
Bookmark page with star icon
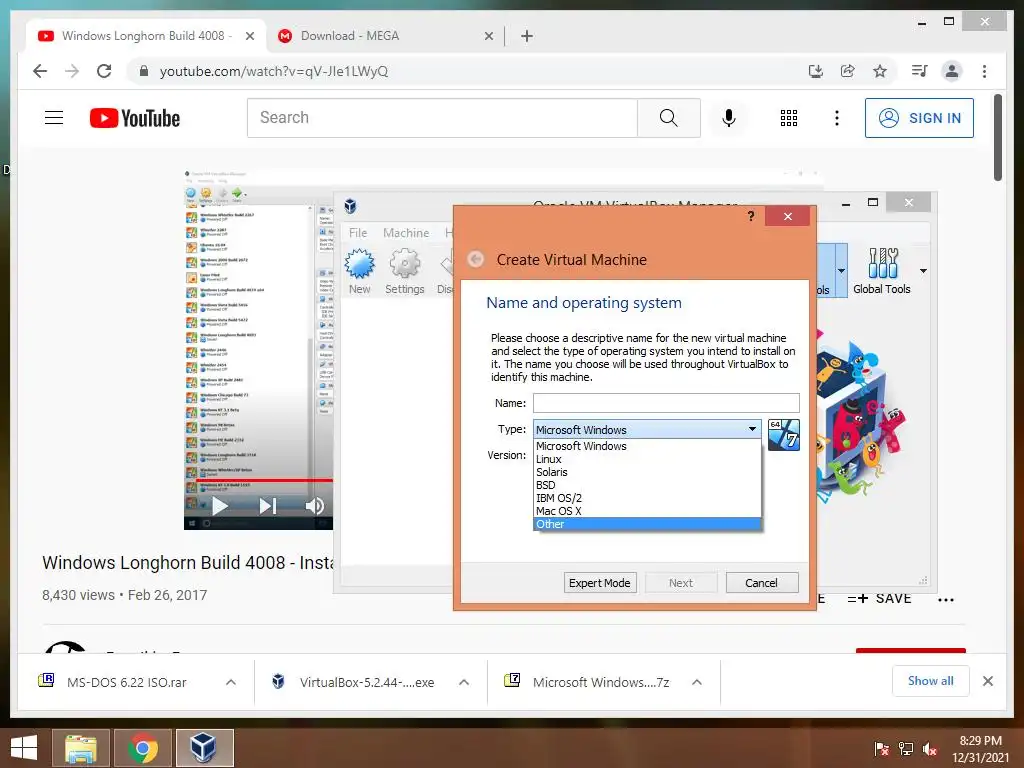click(880, 71)
